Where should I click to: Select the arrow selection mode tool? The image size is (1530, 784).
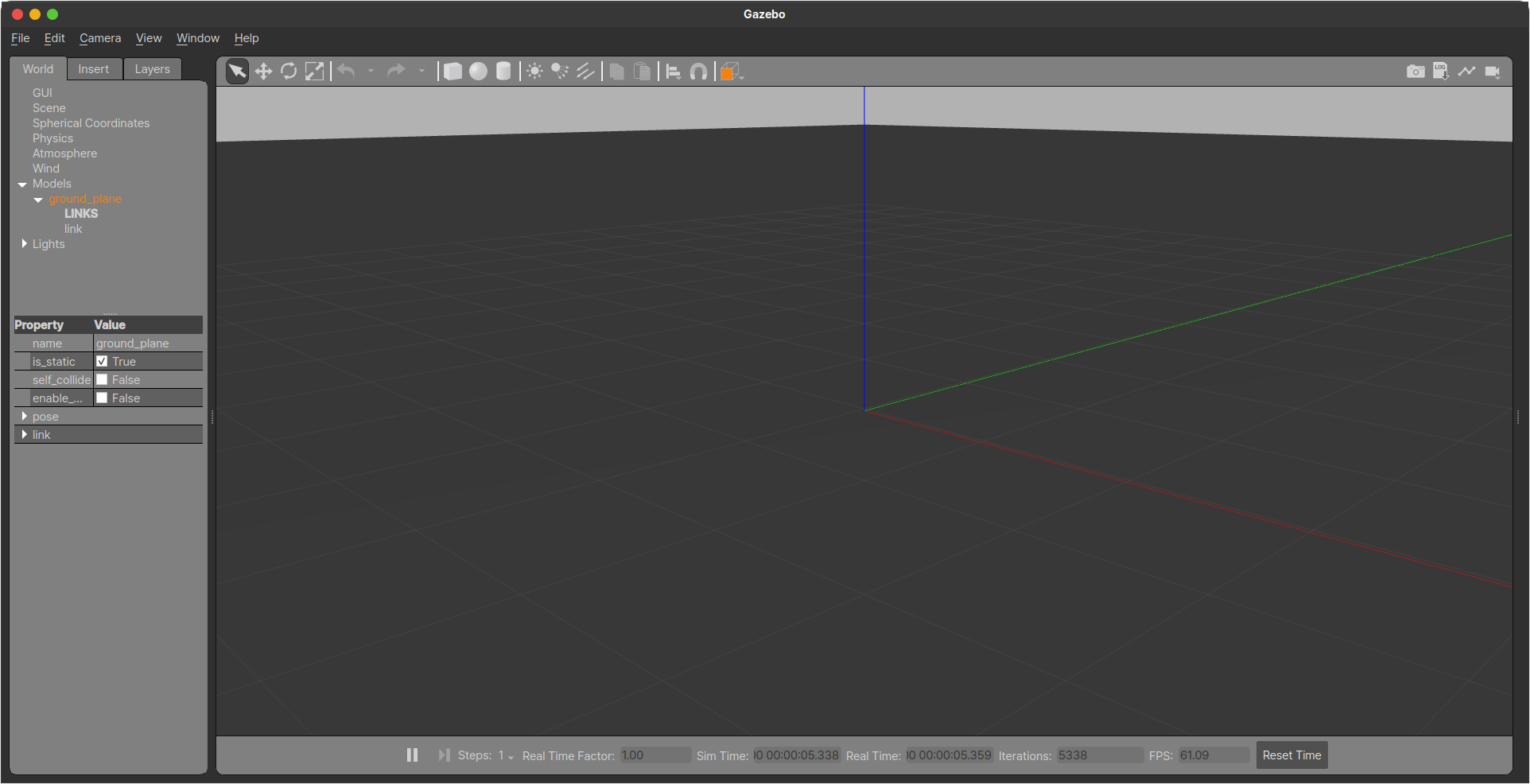237,72
